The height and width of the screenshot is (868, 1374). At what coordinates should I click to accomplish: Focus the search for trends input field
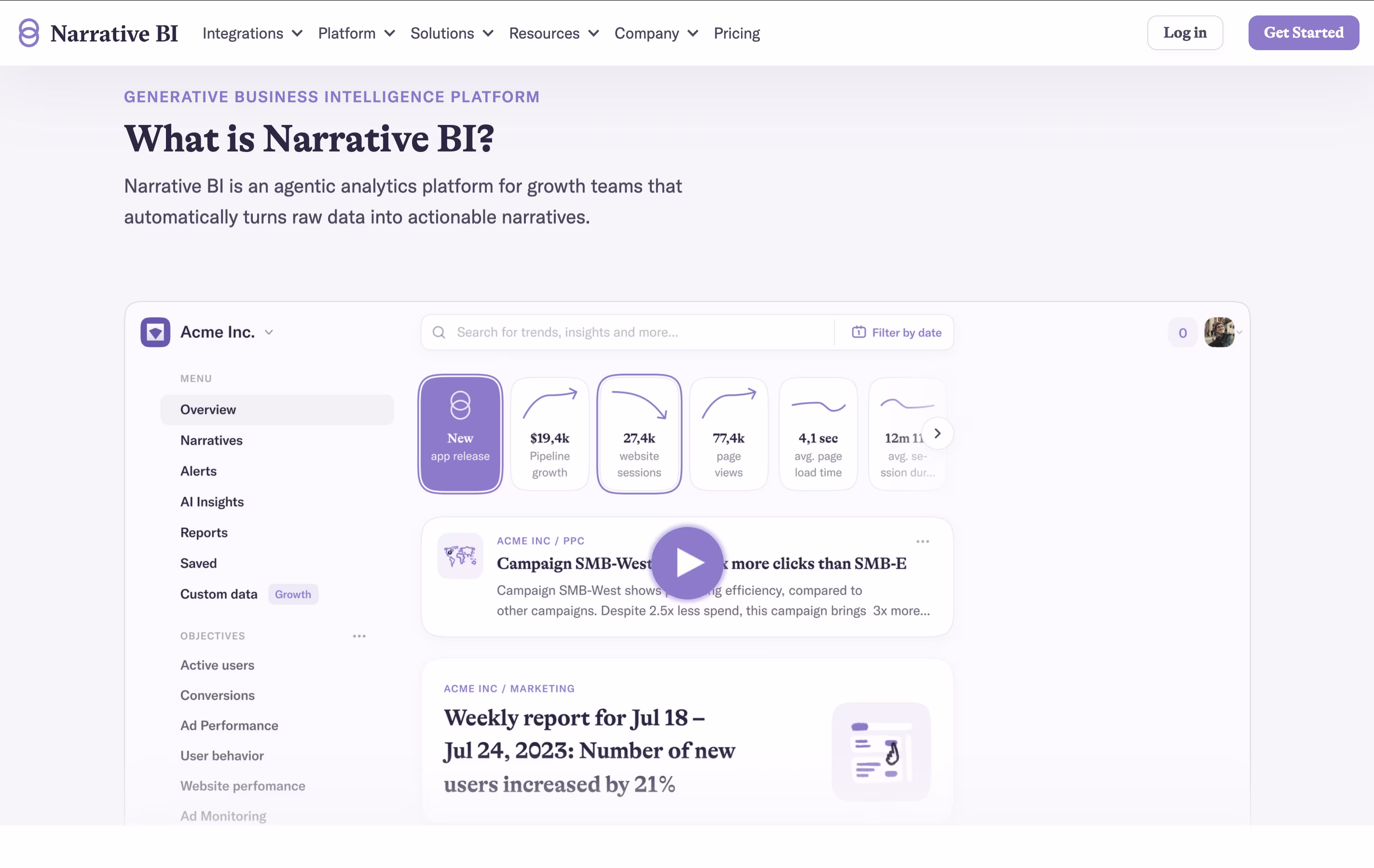coord(628,332)
